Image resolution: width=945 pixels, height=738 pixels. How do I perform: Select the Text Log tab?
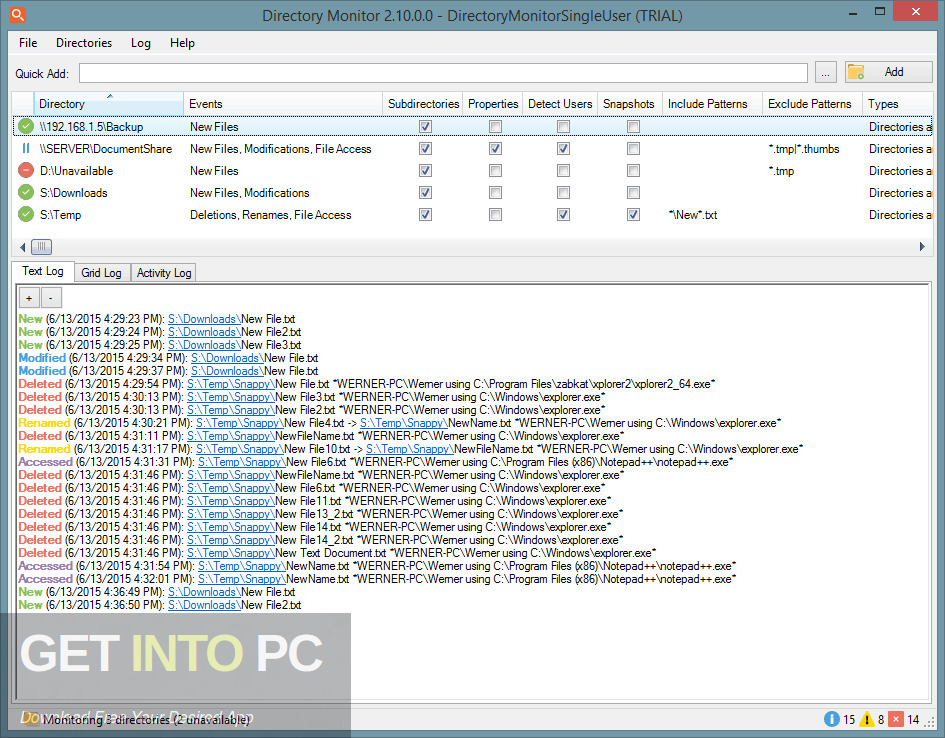[x=43, y=271]
